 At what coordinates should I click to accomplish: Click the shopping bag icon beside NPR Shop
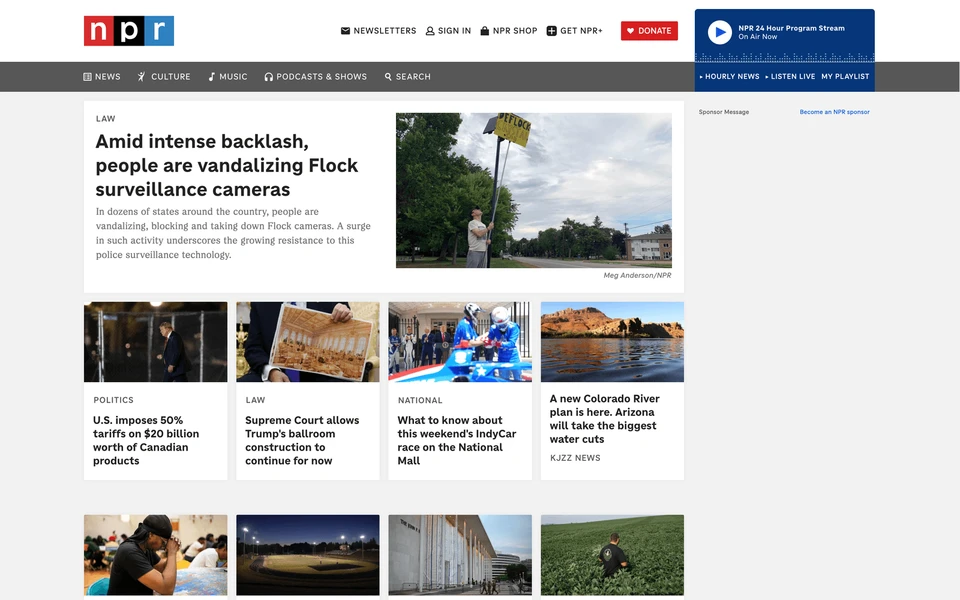(485, 31)
